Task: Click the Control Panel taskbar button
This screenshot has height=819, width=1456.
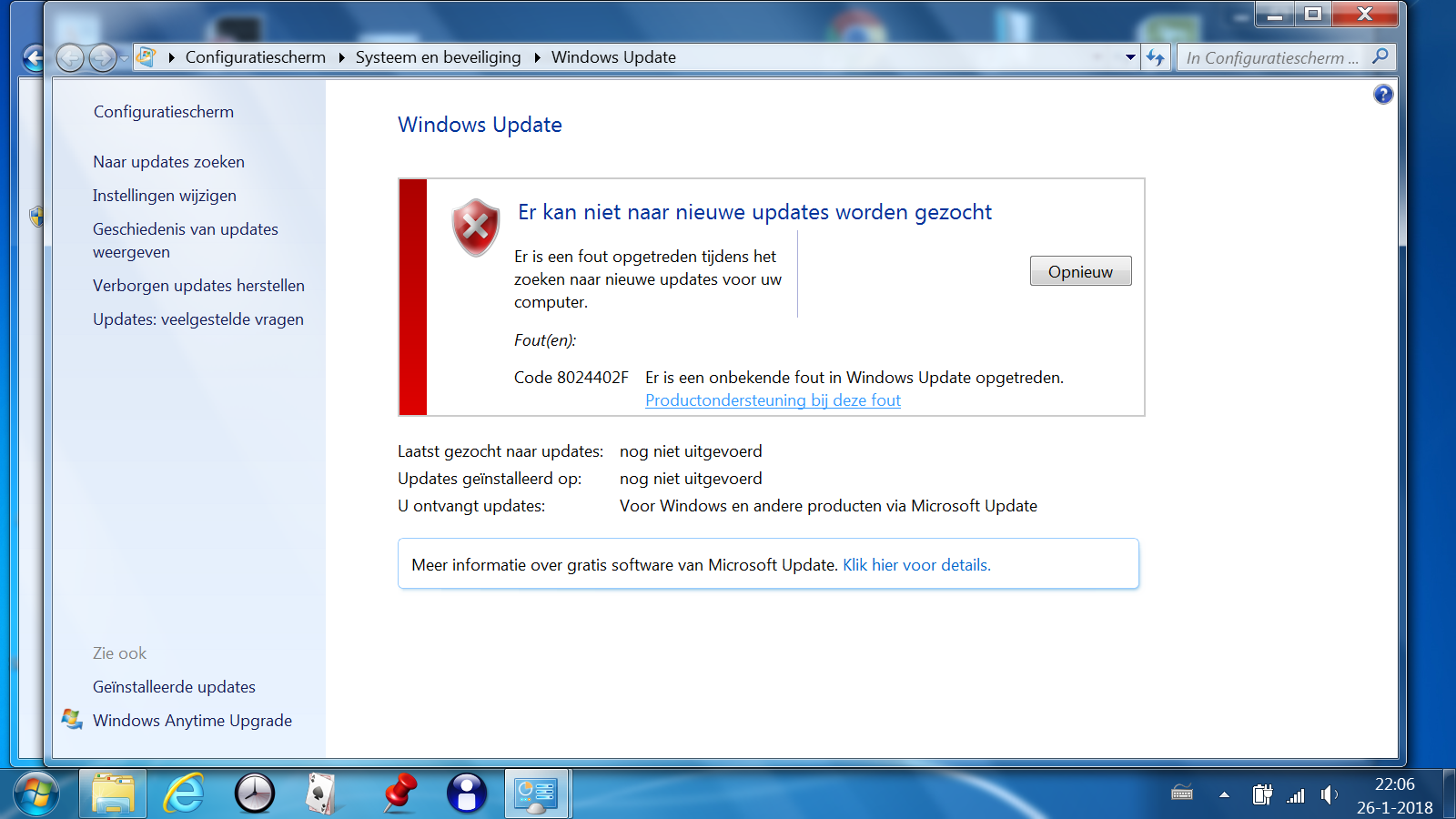Action: [x=537, y=794]
